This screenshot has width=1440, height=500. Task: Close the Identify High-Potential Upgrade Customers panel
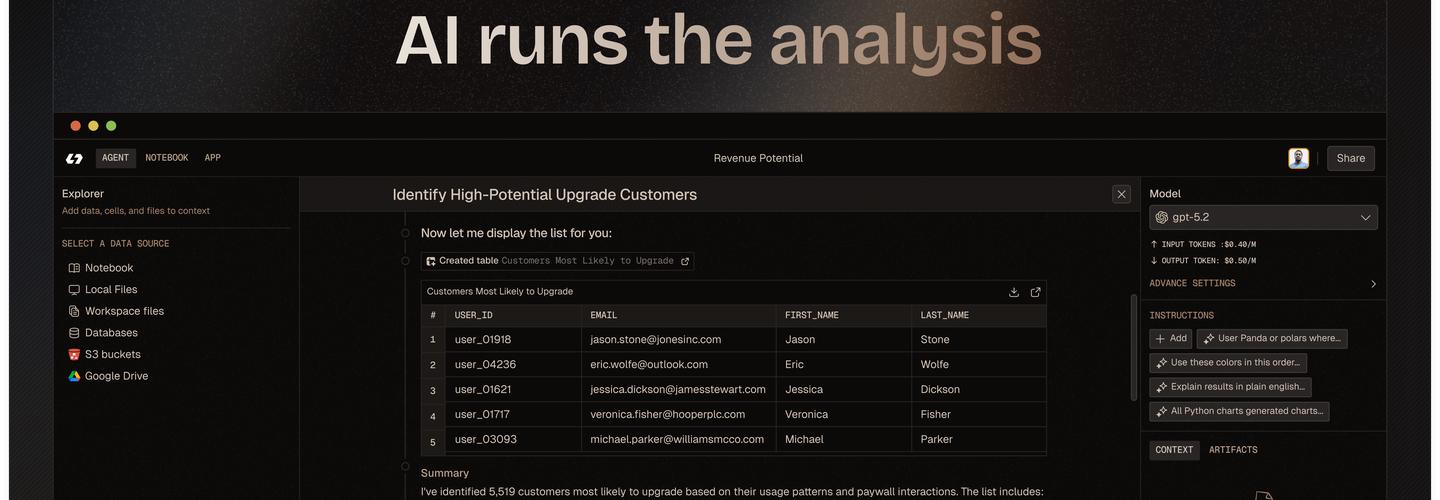(x=1121, y=194)
